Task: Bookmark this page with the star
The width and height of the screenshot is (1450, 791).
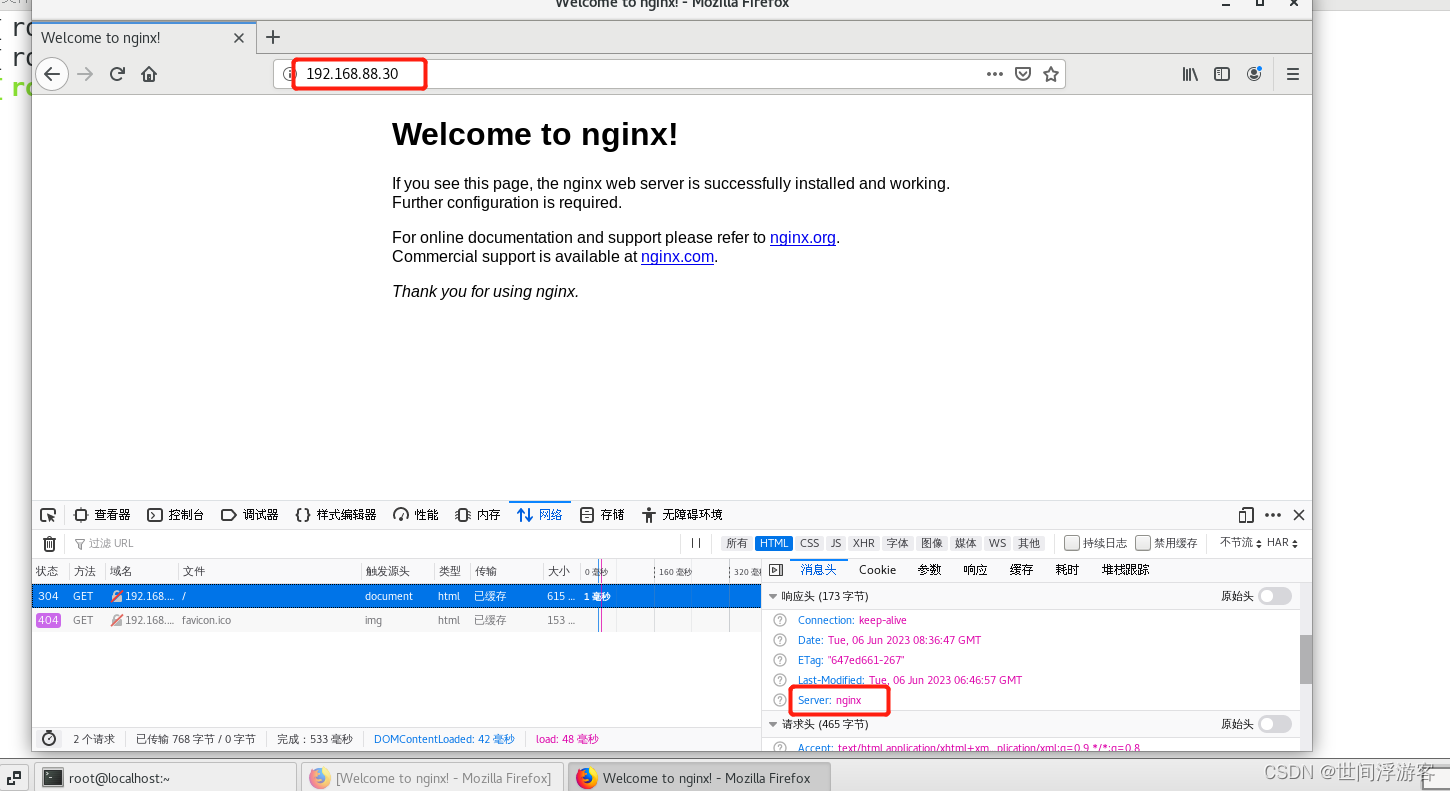Action: tap(1051, 74)
